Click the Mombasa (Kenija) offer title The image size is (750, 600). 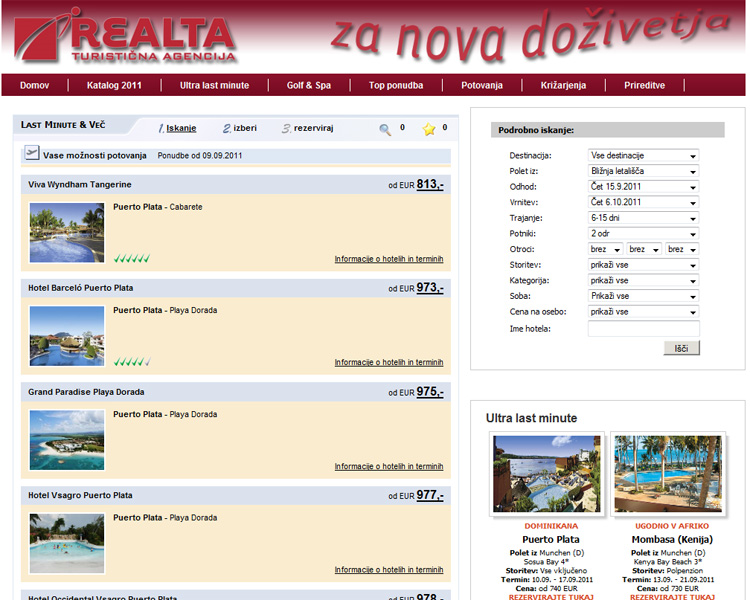(672, 539)
